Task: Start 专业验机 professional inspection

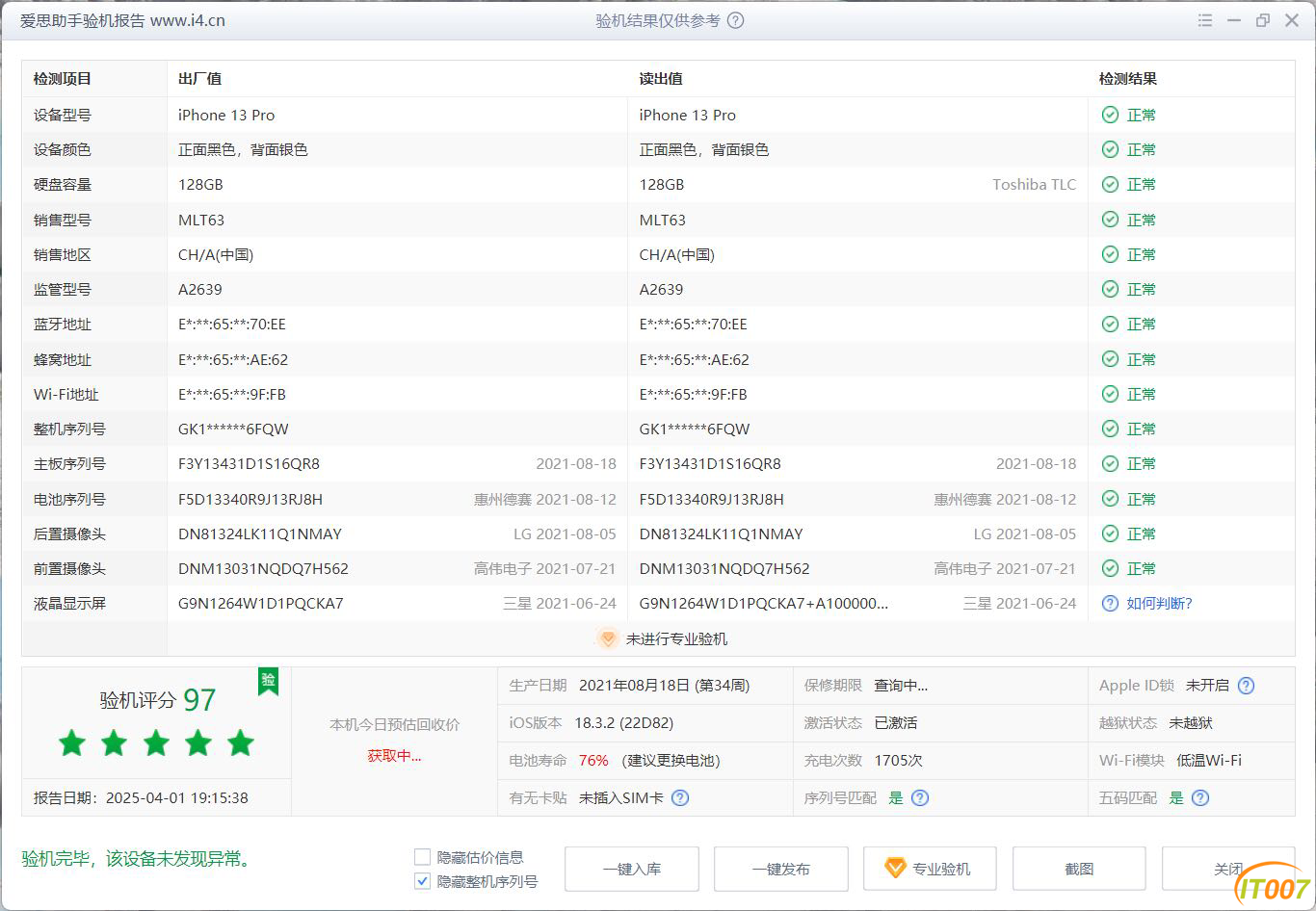Action: (930, 869)
